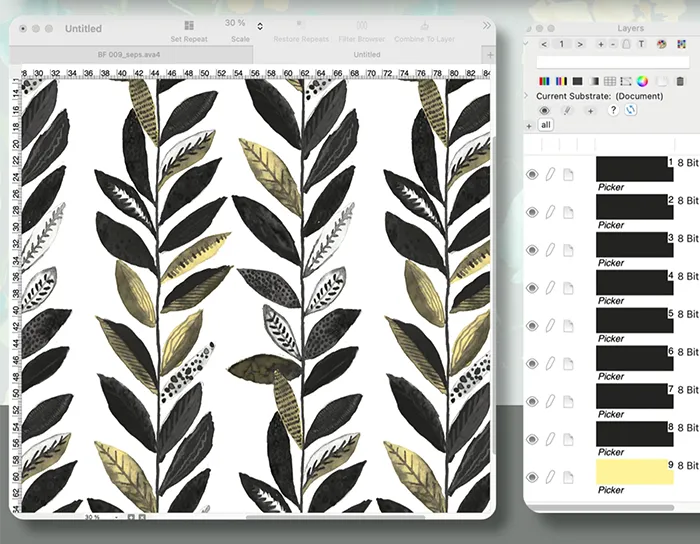700x544 pixels.
Task: Click the 'all' layer group button
Action: coord(546,125)
